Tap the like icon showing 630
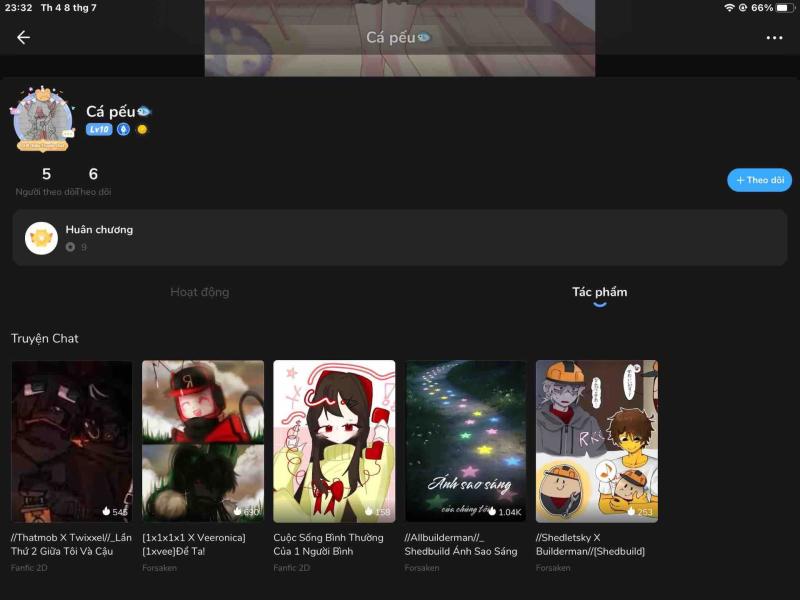 tap(237, 511)
